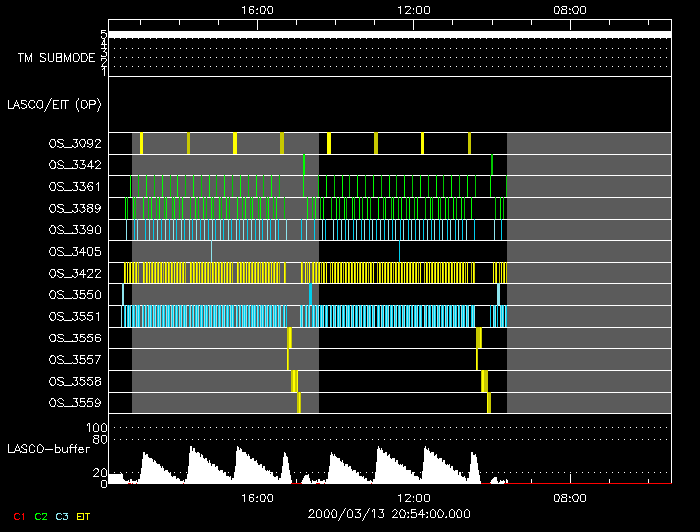
Task: Click the C3 legend entry
Action: pos(62,515)
